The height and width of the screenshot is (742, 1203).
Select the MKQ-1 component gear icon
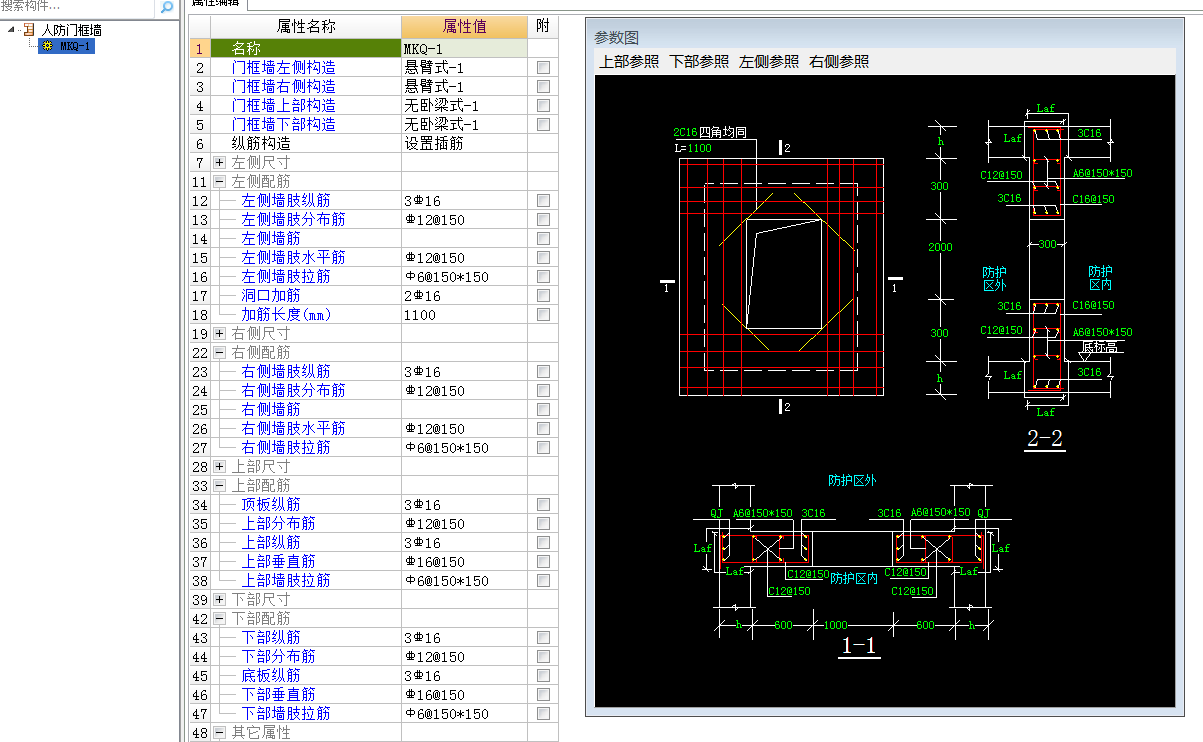tap(47, 46)
